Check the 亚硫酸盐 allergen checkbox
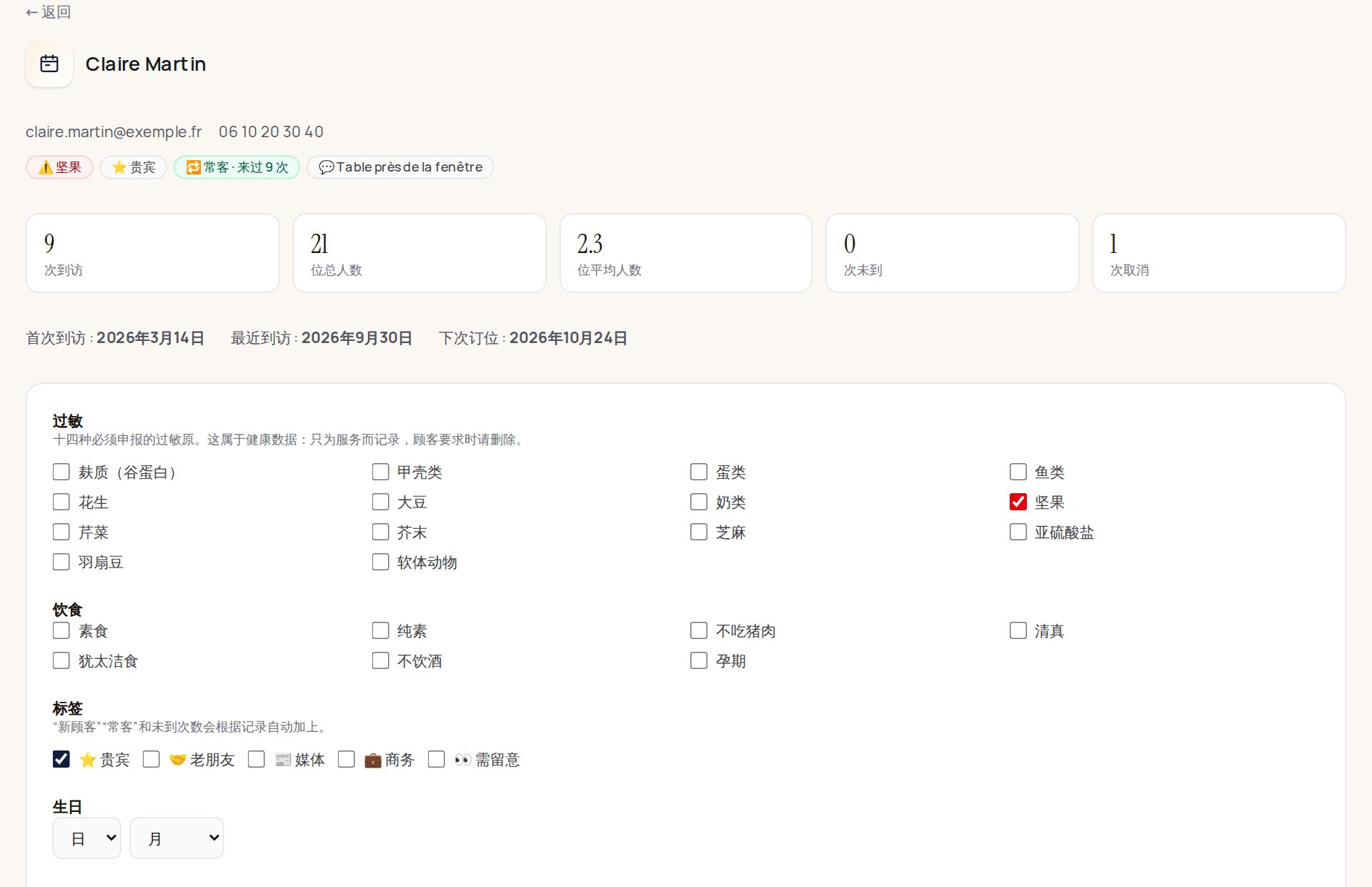Screen dimensions: 1372x887 click(1018, 532)
